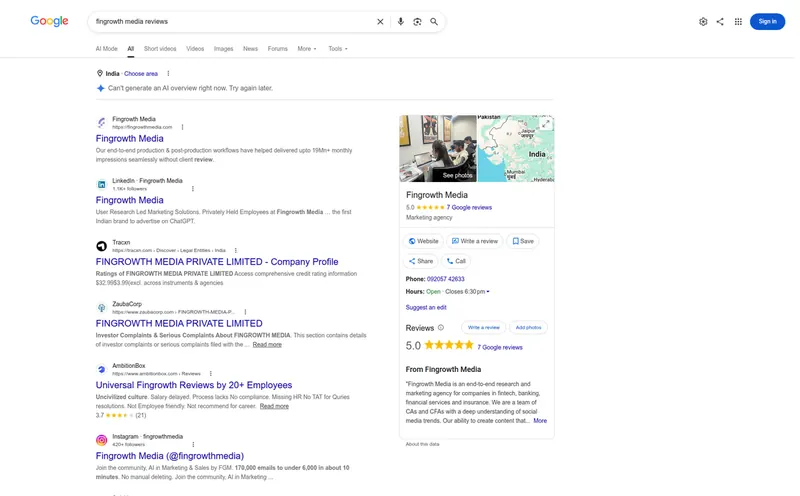The width and height of the screenshot is (800, 496).
Task: Open Google Lens image search icon
Action: tap(417, 21)
